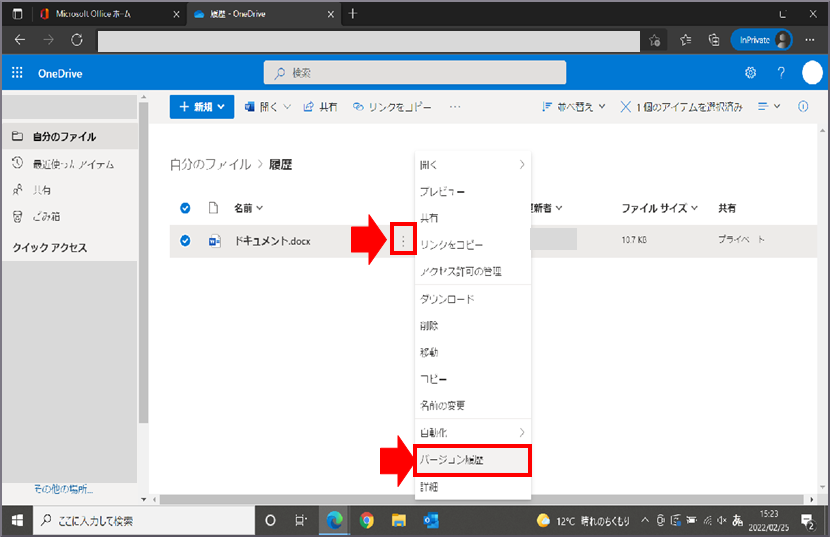This screenshot has height=537, width=830.
Task: Click the browser forward arrow
Action: coord(48,40)
